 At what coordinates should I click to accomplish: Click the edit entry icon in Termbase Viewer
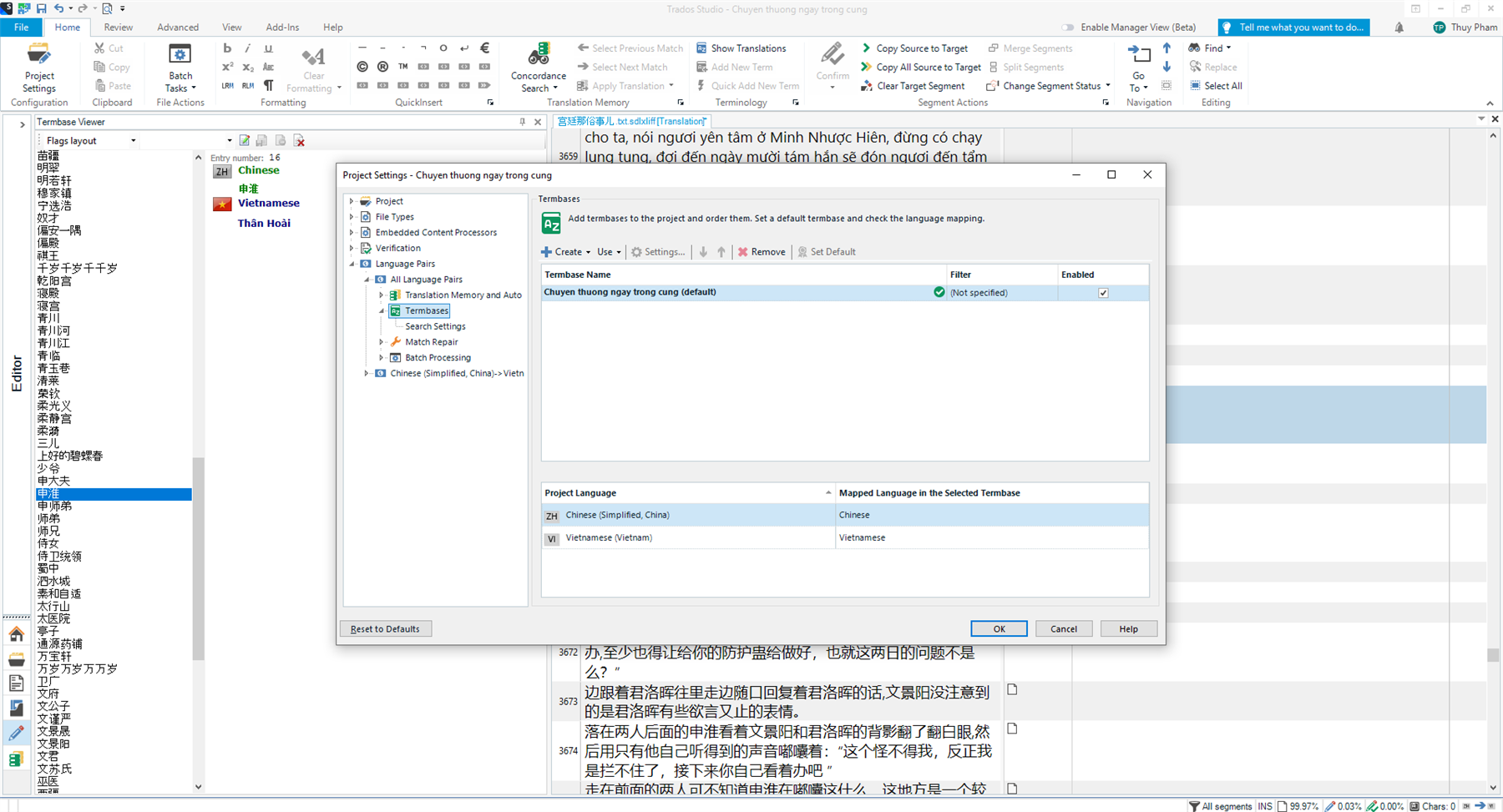pyautogui.click(x=245, y=140)
